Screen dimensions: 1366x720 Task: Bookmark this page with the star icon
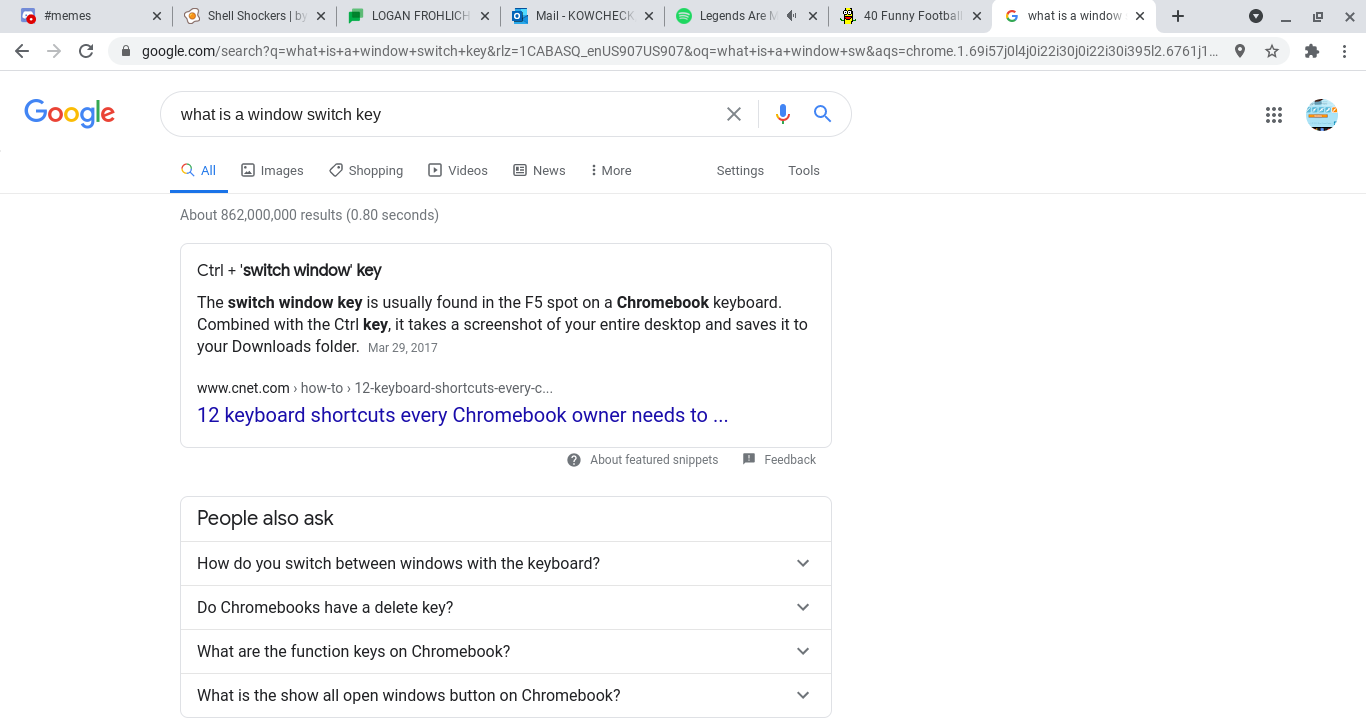pyautogui.click(x=1272, y=51)
